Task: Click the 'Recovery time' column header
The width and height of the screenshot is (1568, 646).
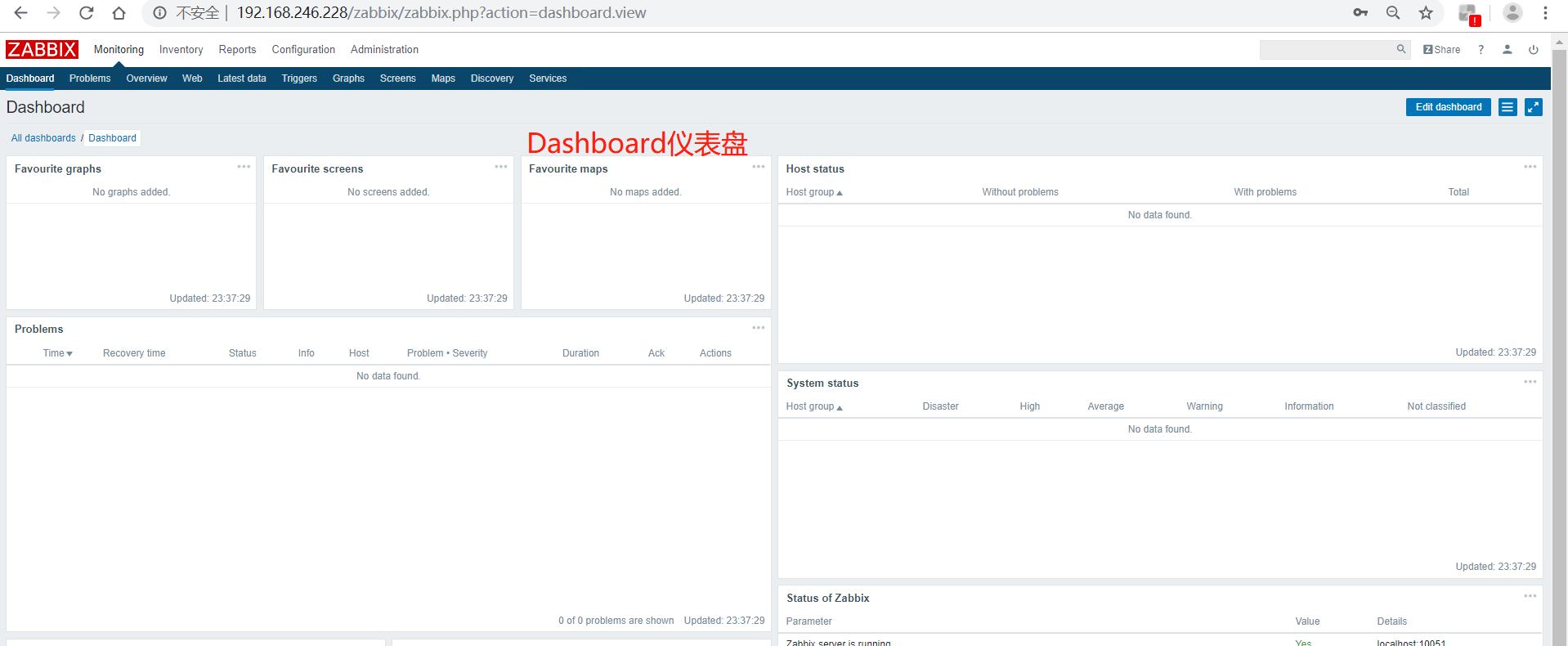Action: (x=134, y=353)
